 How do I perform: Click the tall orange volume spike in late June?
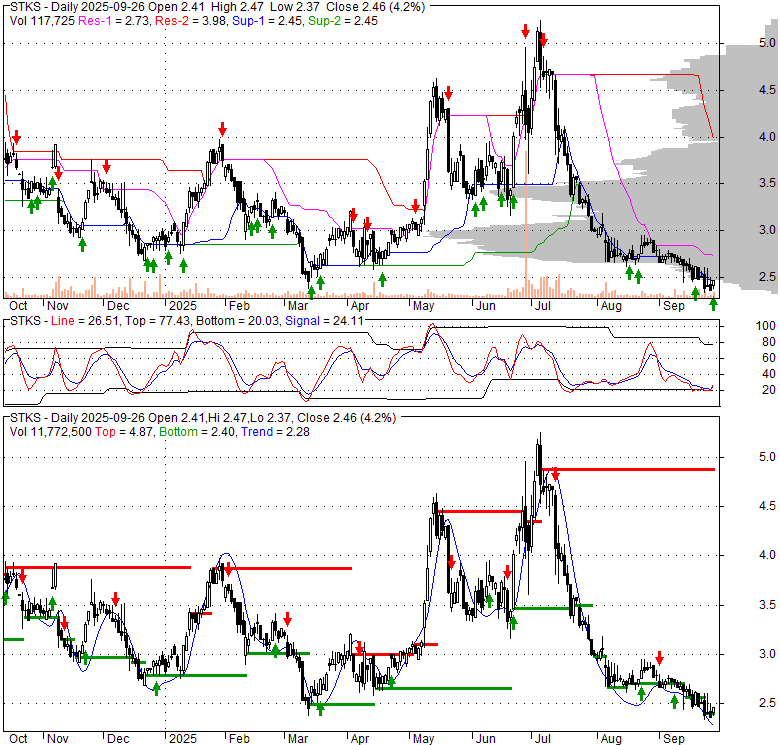[x=526, y=224]
